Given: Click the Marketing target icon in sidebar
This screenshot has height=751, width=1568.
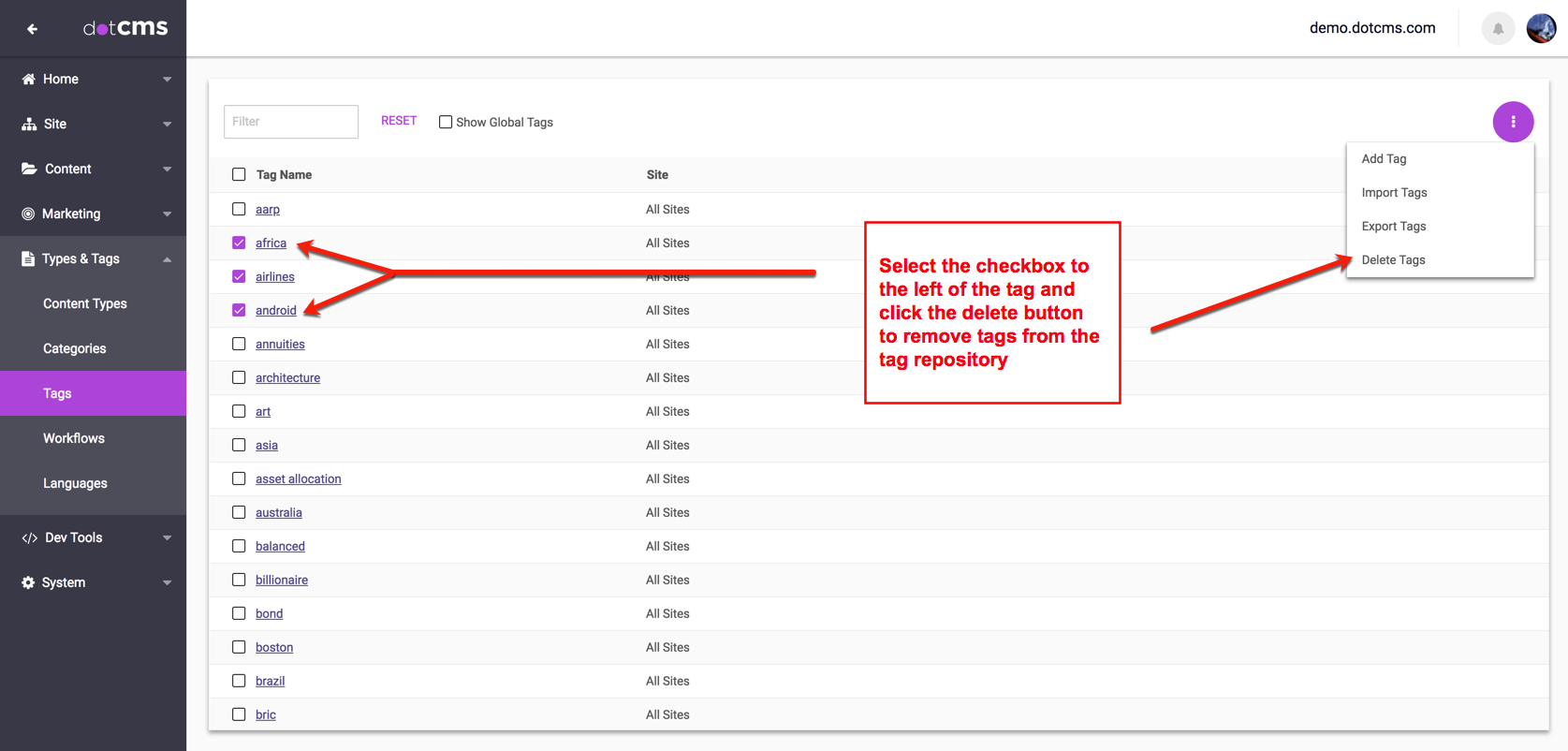Looking at the screenshot, I should [x=28, y=214].
